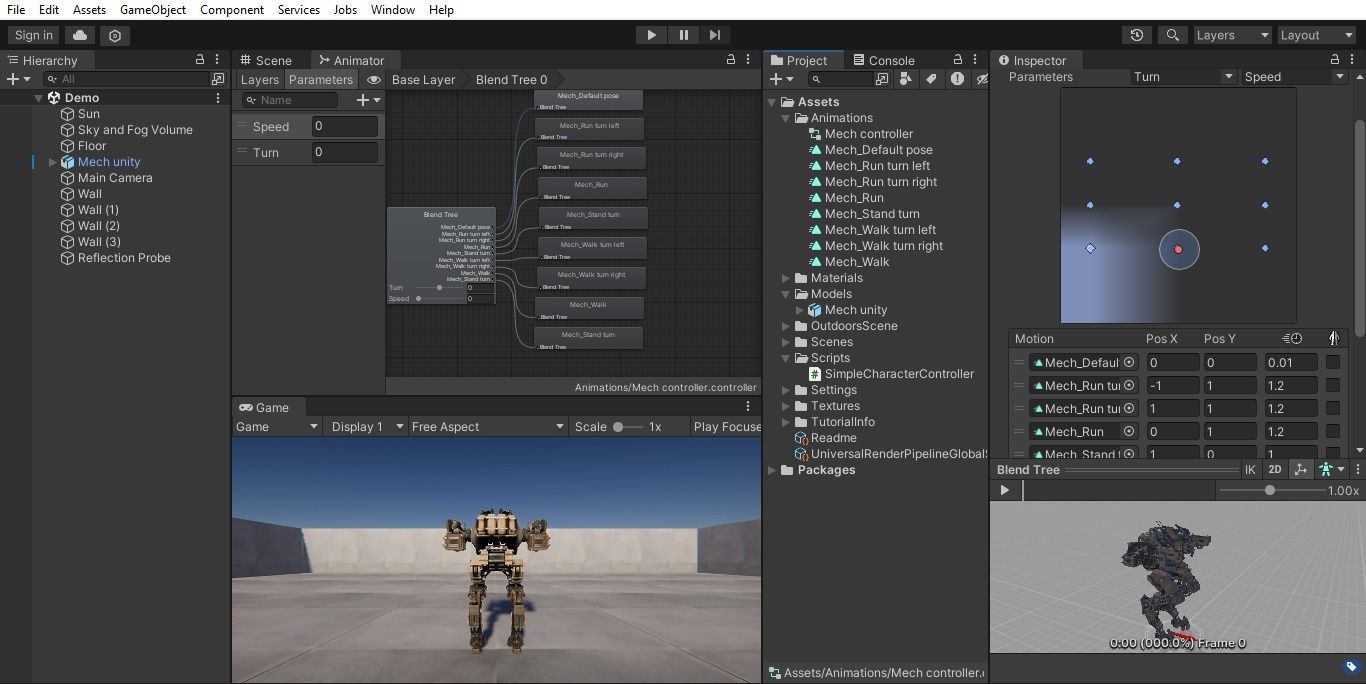The width and height of the screenshot is (1366, 684).
Task: Open the Display 1 dropdown
Action: (x=367, y=426)
